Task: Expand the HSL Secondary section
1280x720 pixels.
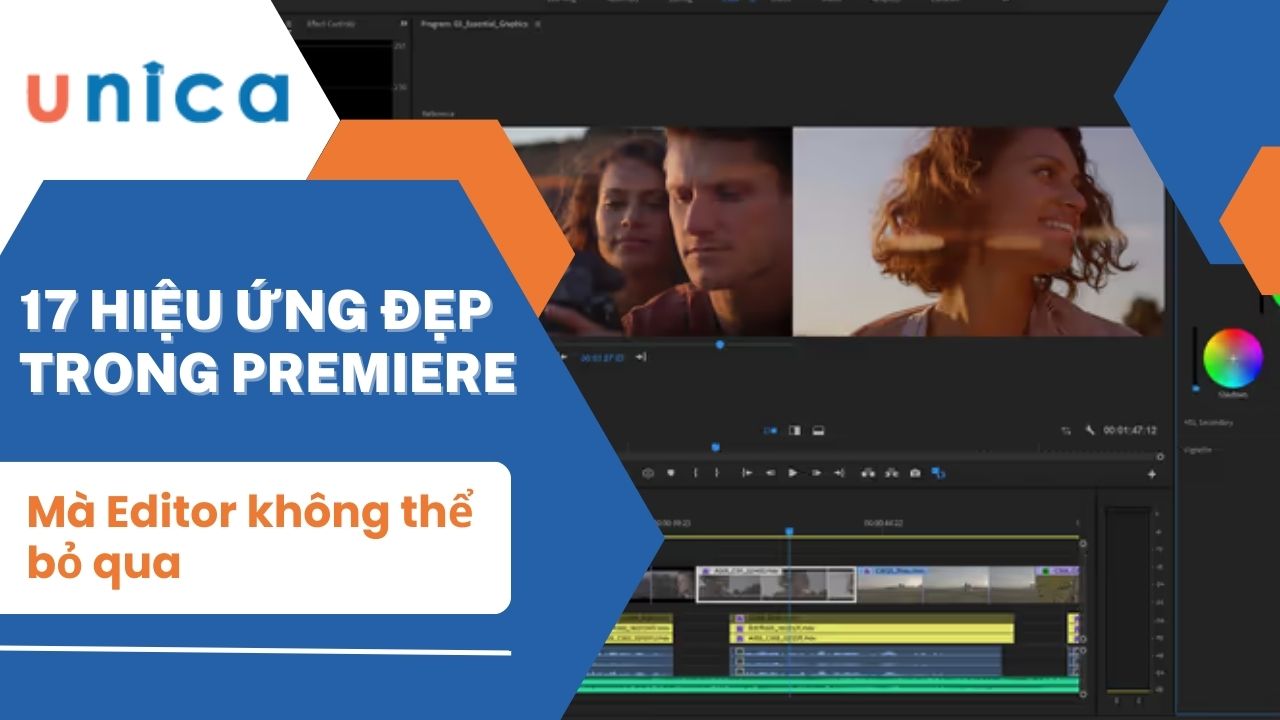Action: tap(1208, 422)
